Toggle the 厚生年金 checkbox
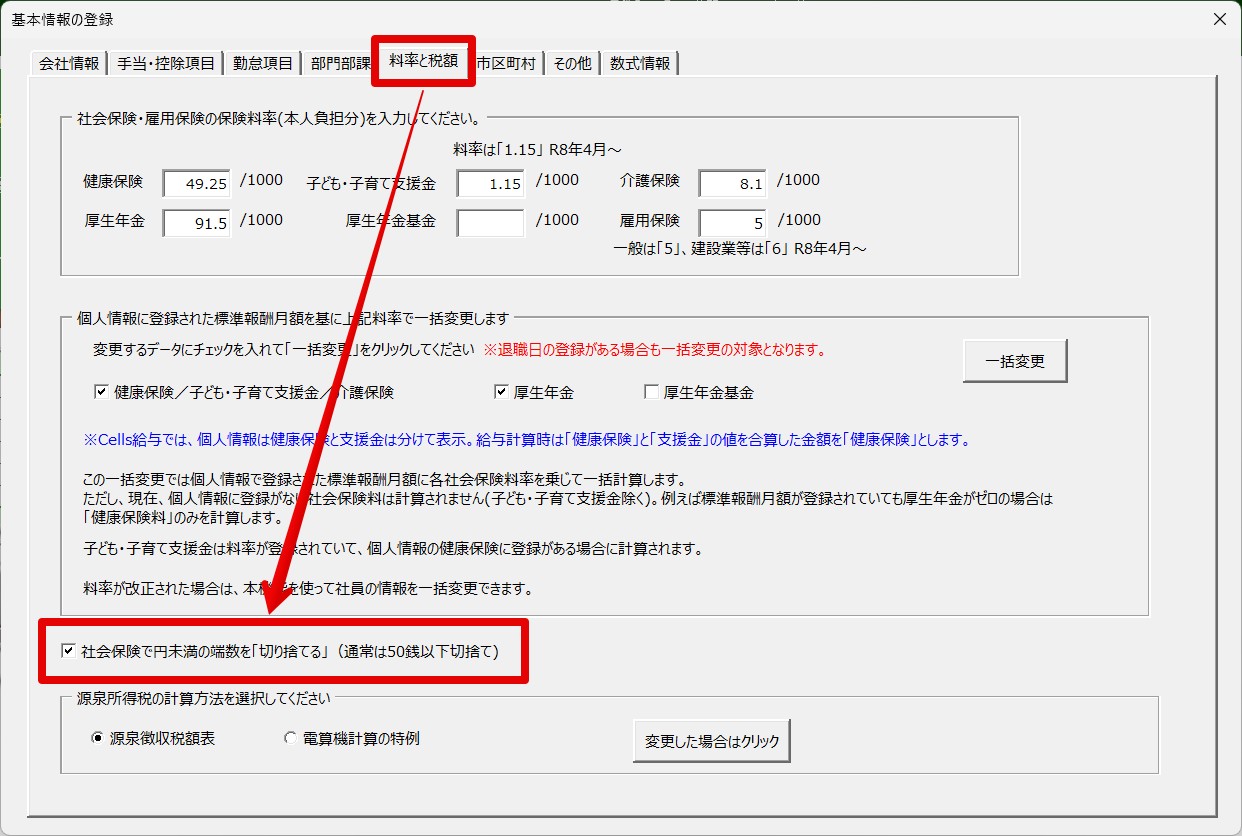The width and height of the screenshot is (1242, 836). point(501,392)
